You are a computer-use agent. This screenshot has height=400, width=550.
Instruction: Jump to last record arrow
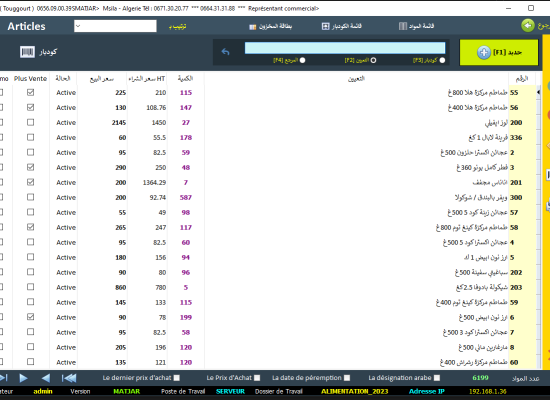click(x=4, y=378)
